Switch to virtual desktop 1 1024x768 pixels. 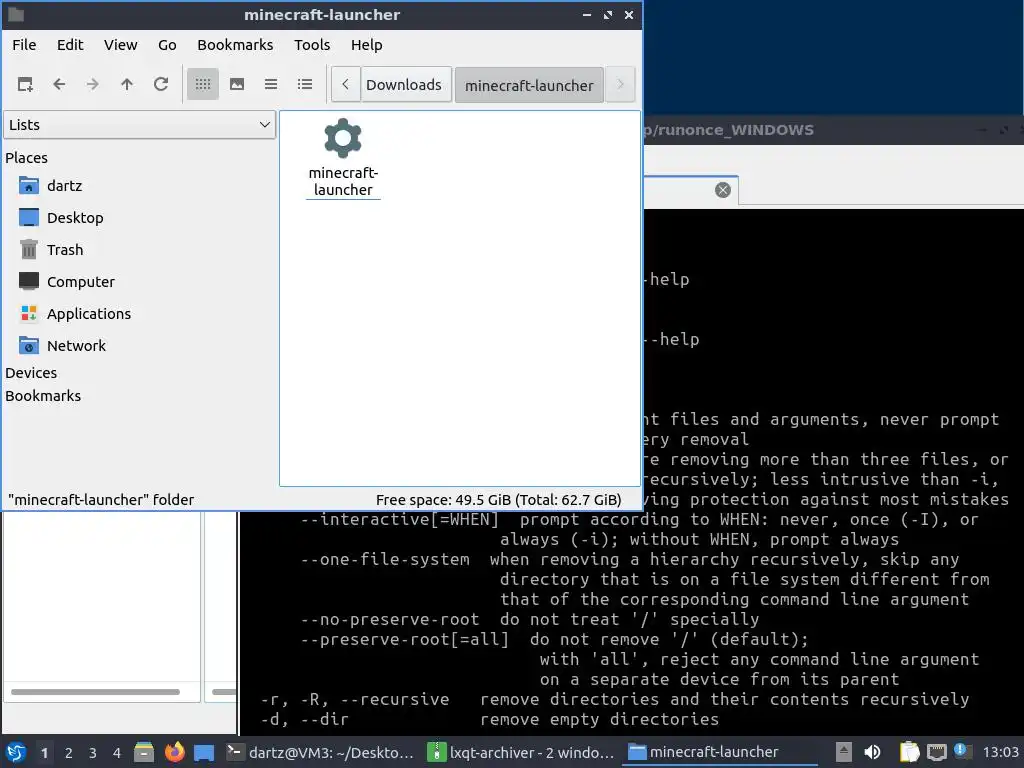44,753
